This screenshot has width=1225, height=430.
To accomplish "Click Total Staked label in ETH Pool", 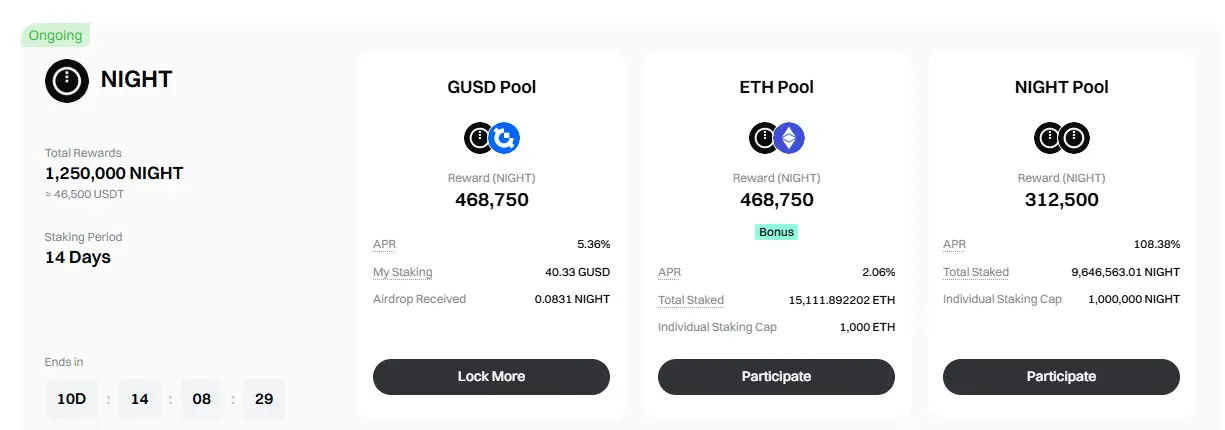I will [x=691, y=300].
